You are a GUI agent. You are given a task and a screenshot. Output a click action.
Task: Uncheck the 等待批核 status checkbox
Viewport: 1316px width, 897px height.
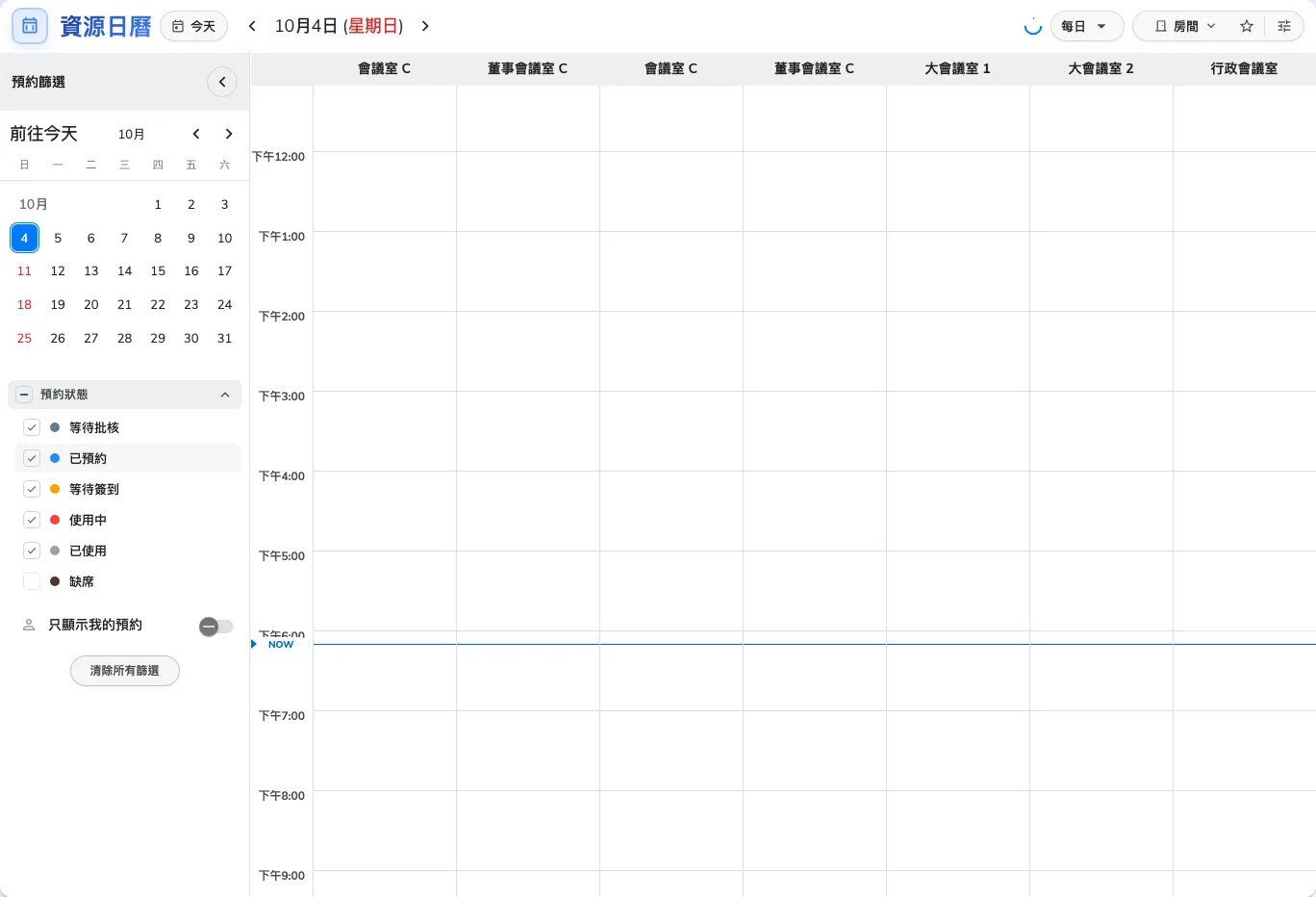coord(32,427)
